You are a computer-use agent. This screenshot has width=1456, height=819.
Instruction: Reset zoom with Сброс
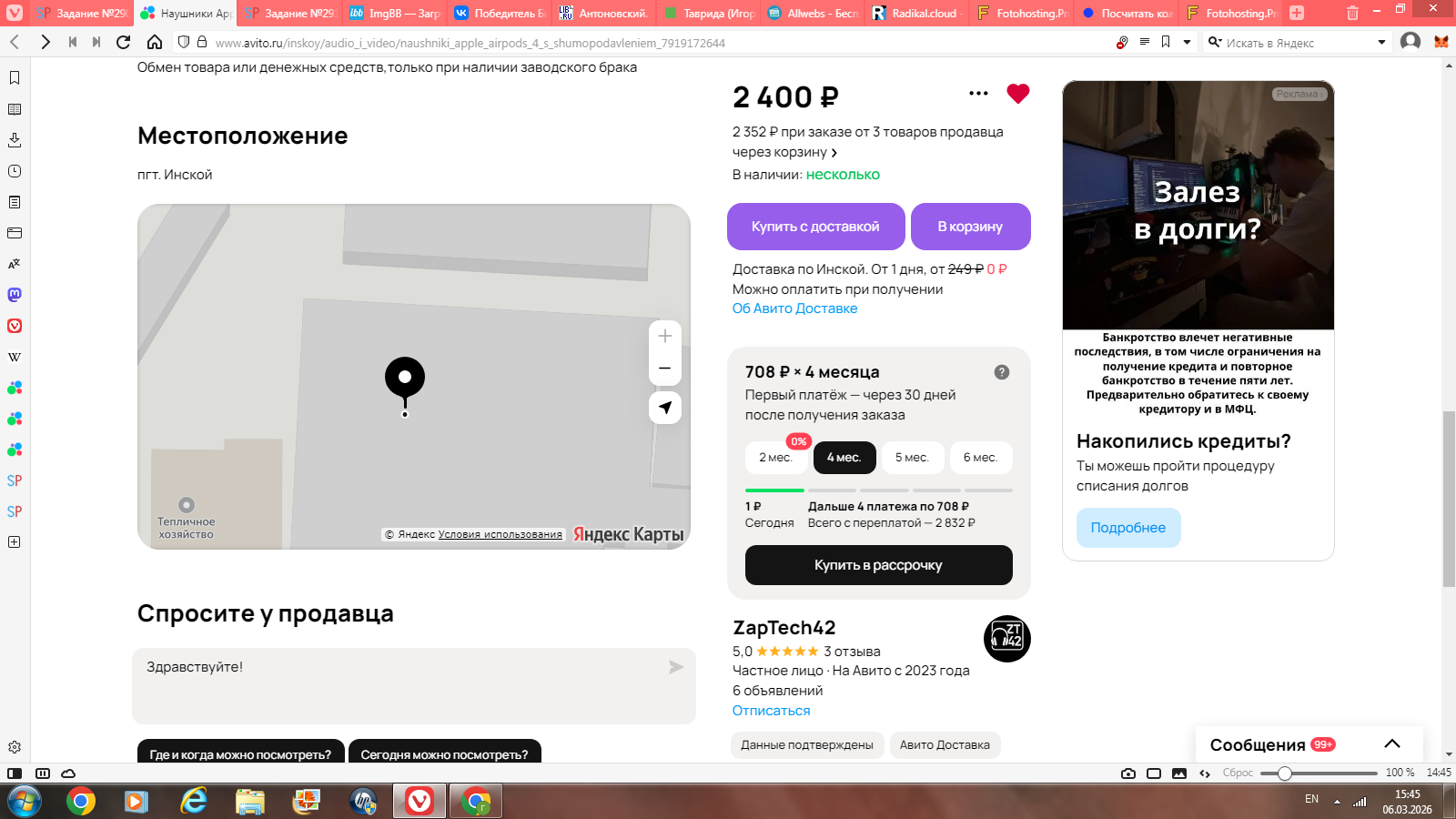point(1238,773)
